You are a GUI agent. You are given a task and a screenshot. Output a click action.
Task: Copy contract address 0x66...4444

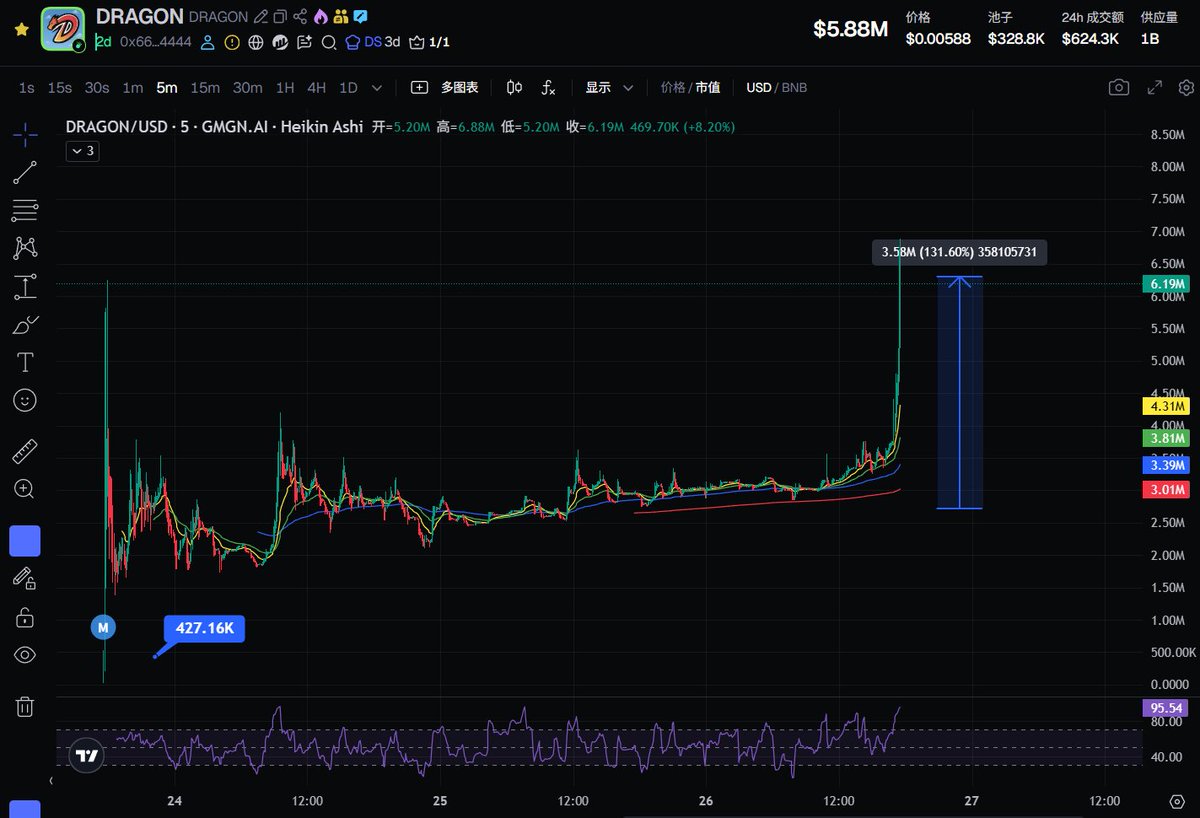(154, 42)
